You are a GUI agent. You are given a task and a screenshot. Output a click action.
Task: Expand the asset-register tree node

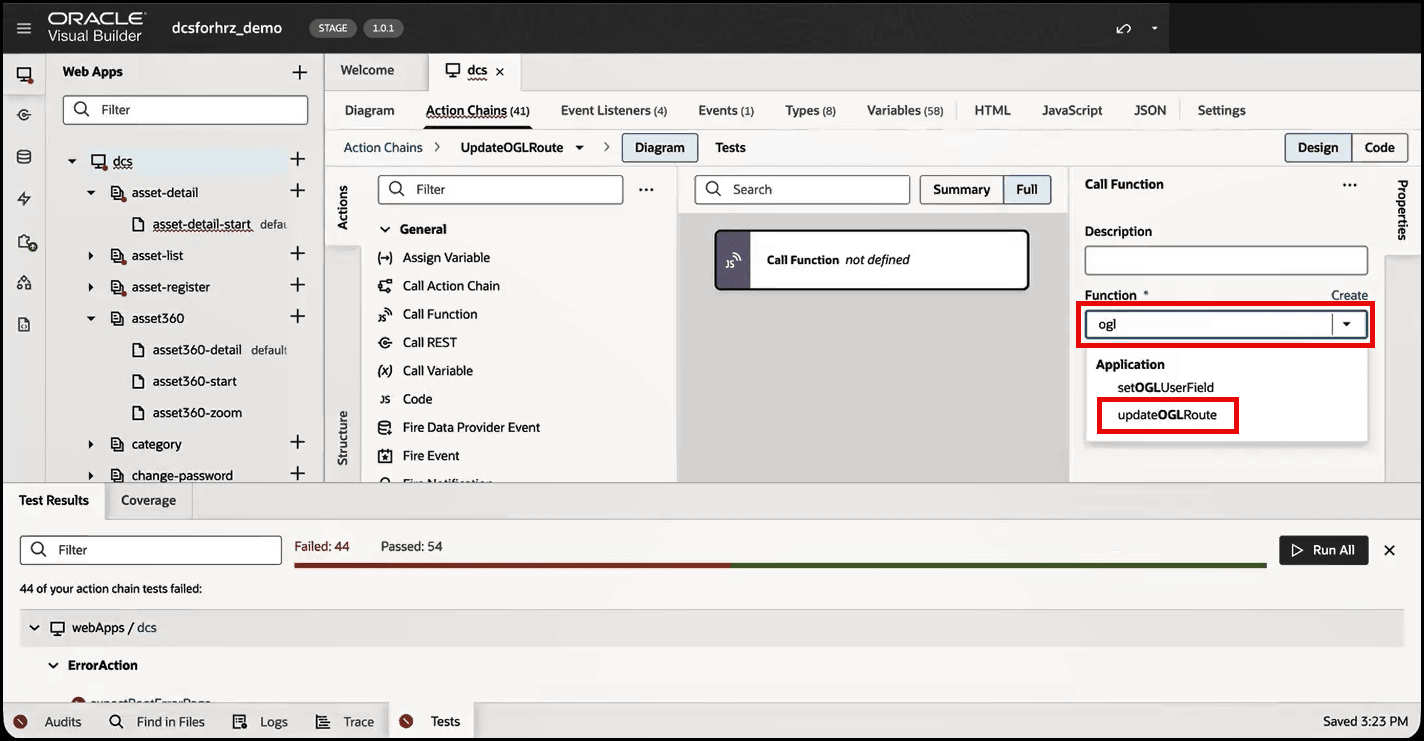(91, 287)
